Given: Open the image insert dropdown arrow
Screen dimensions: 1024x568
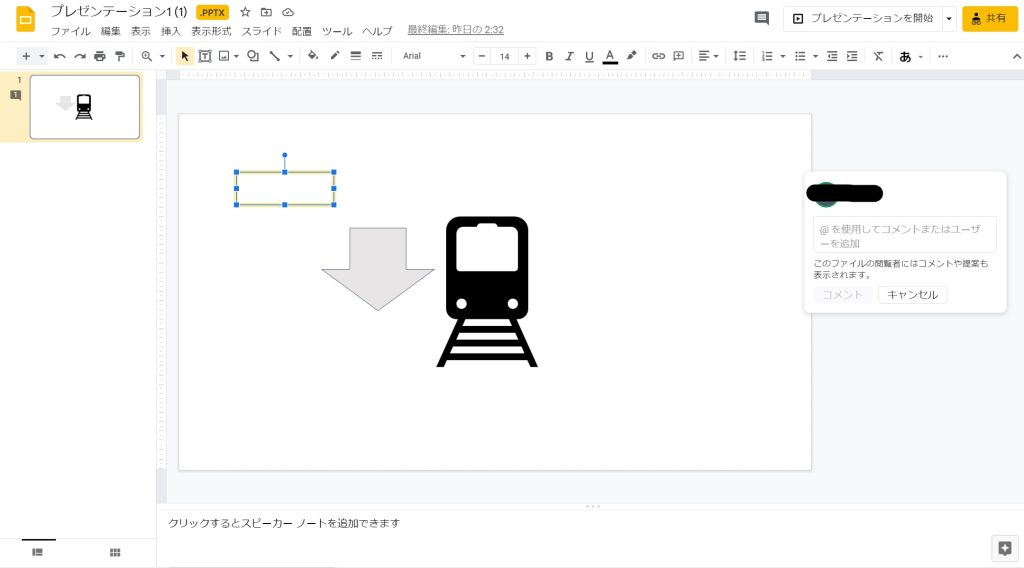Looking at the screenshot, I should 236,56.
